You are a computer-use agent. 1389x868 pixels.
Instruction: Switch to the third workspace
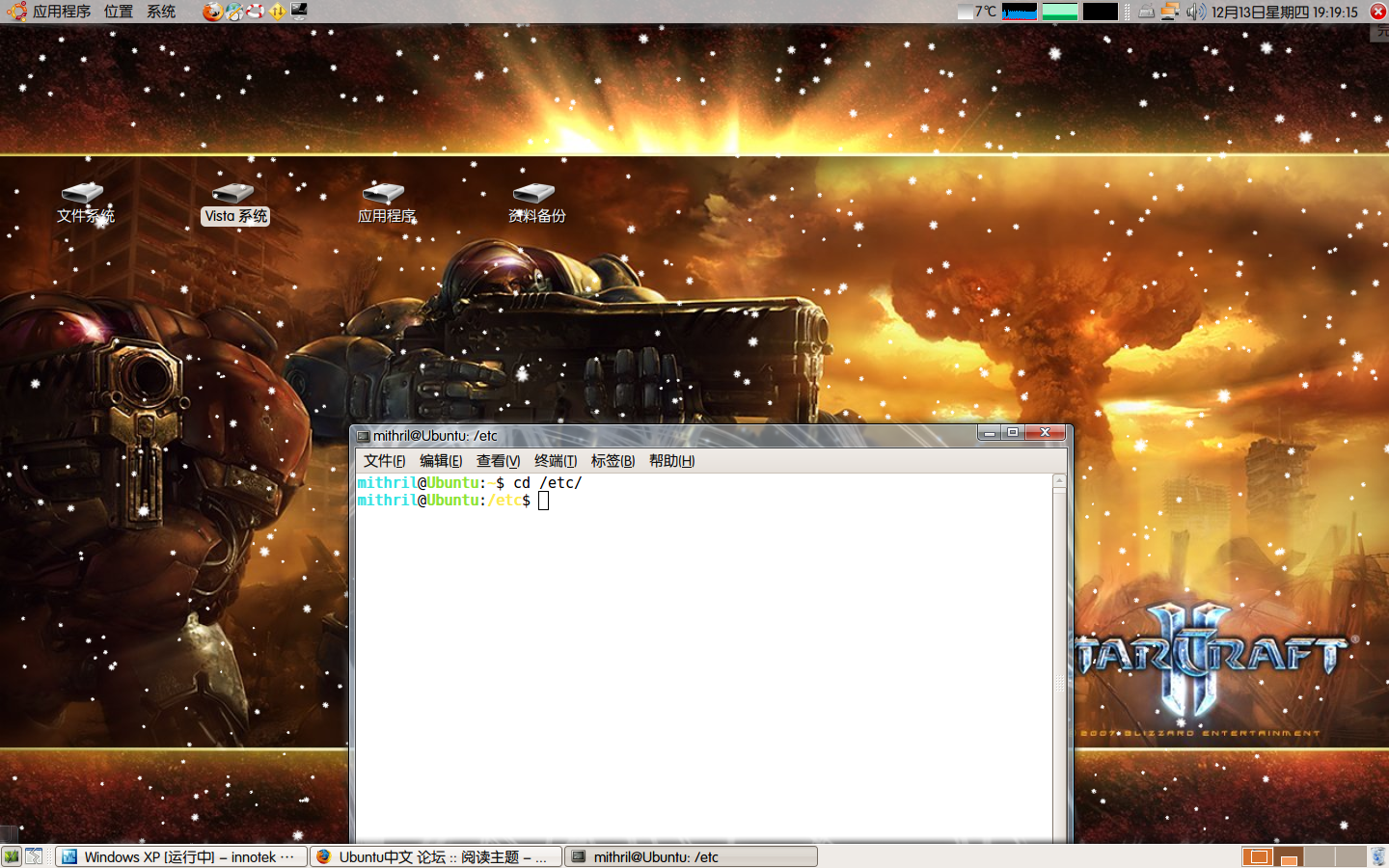pos(1320,856)
